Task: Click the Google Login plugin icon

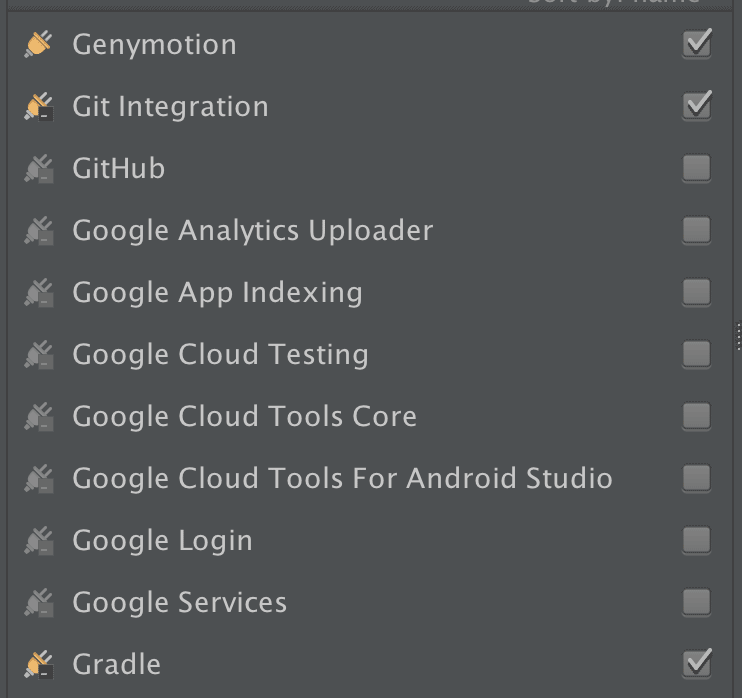Action: [x=38, y=541]
